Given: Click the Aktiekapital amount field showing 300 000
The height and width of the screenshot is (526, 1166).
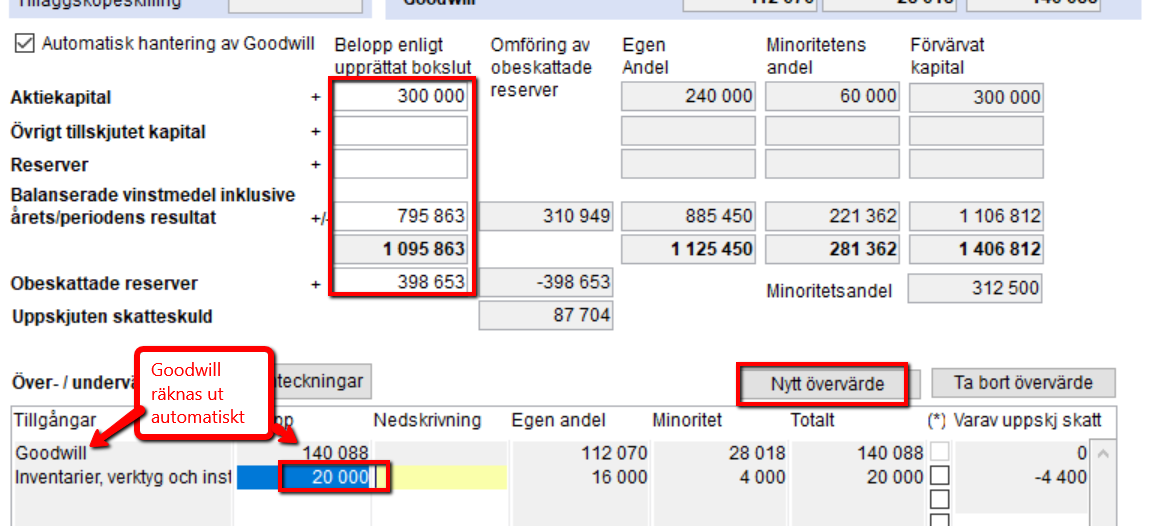Looking at the screenshot, I should click(400, 97).
